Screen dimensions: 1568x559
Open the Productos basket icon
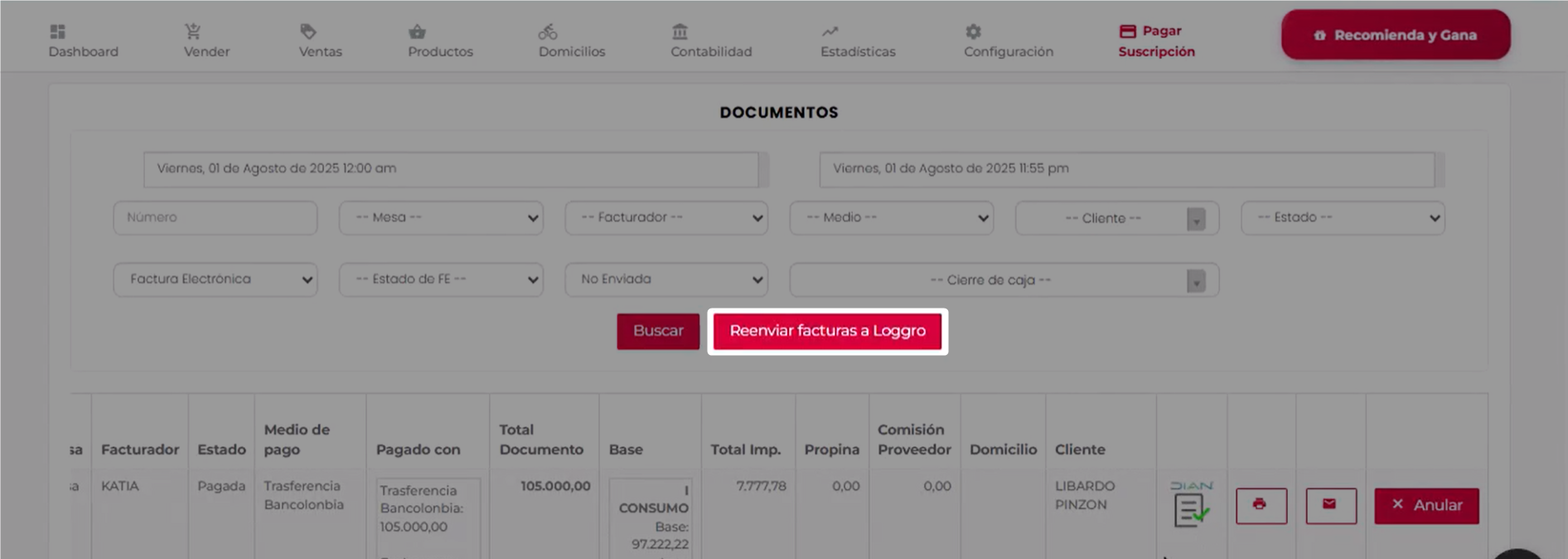(x=417, y=32)
